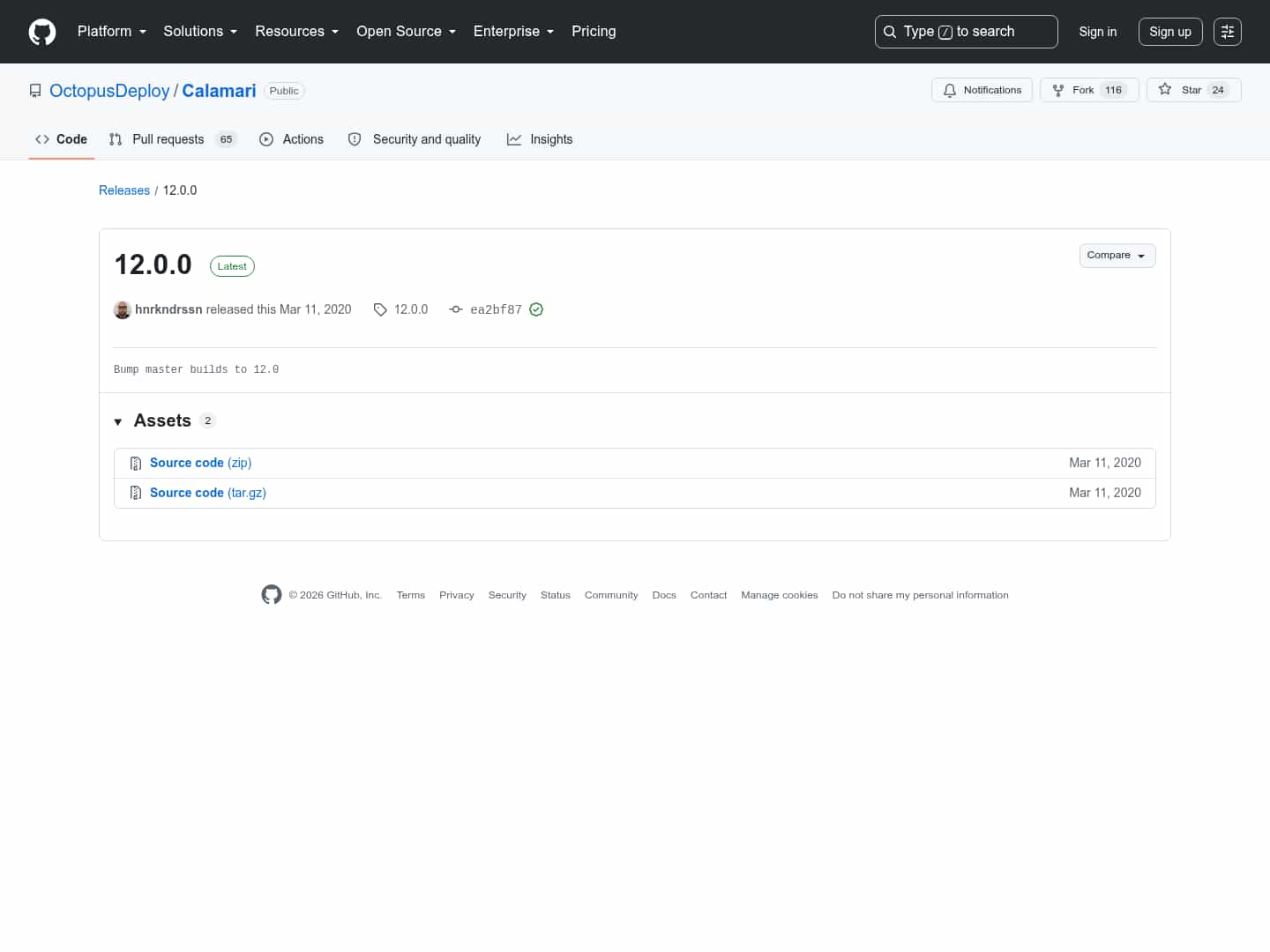Click the zip file icon
This screenshot has height=952, width=1270.
pos(136,464)
